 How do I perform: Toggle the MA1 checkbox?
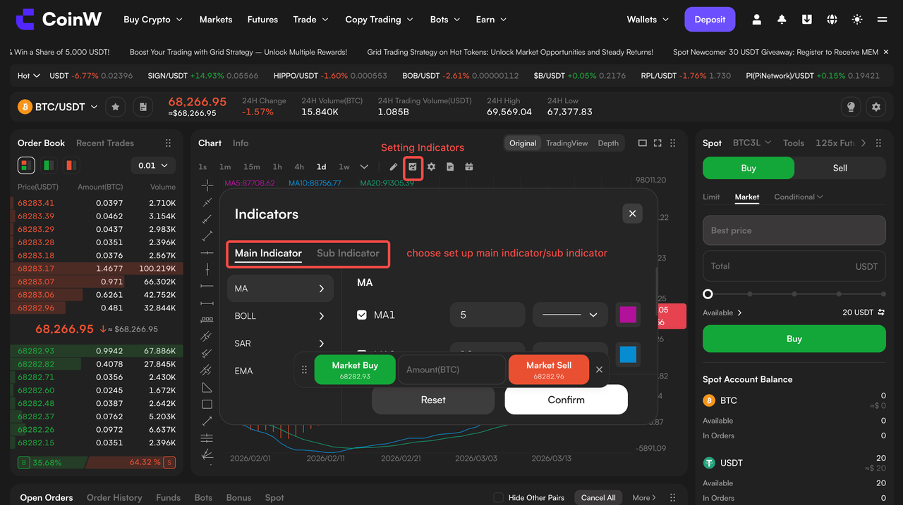(361, 315)
